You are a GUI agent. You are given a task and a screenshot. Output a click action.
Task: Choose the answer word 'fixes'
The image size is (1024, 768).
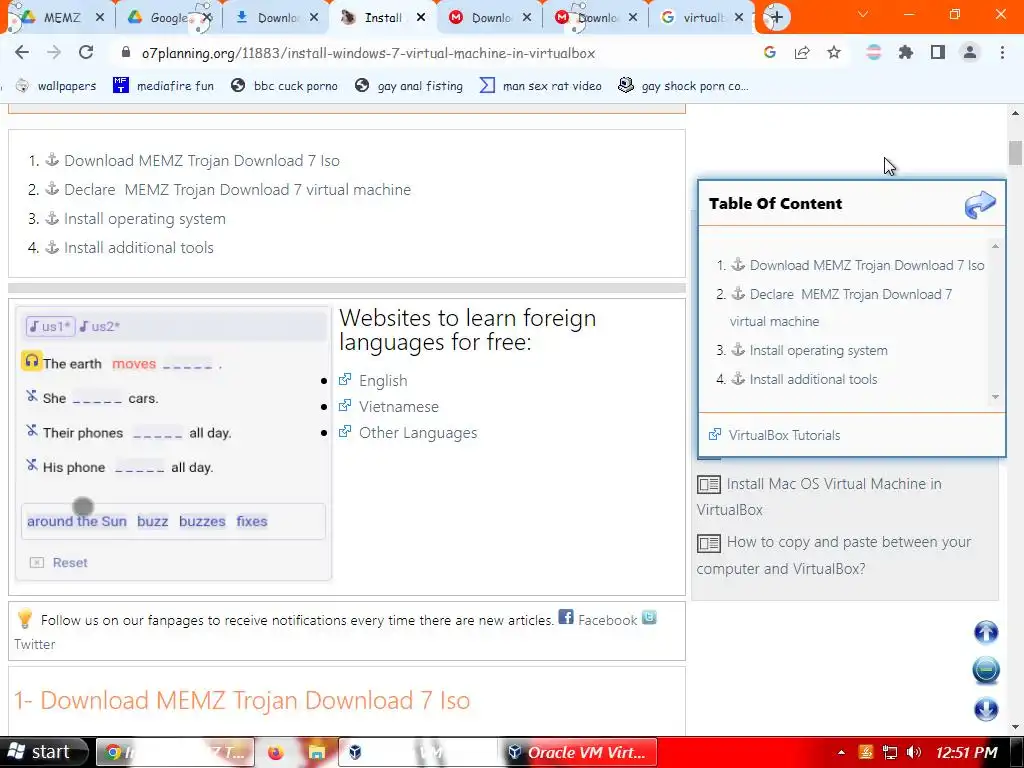pos(252,521)
